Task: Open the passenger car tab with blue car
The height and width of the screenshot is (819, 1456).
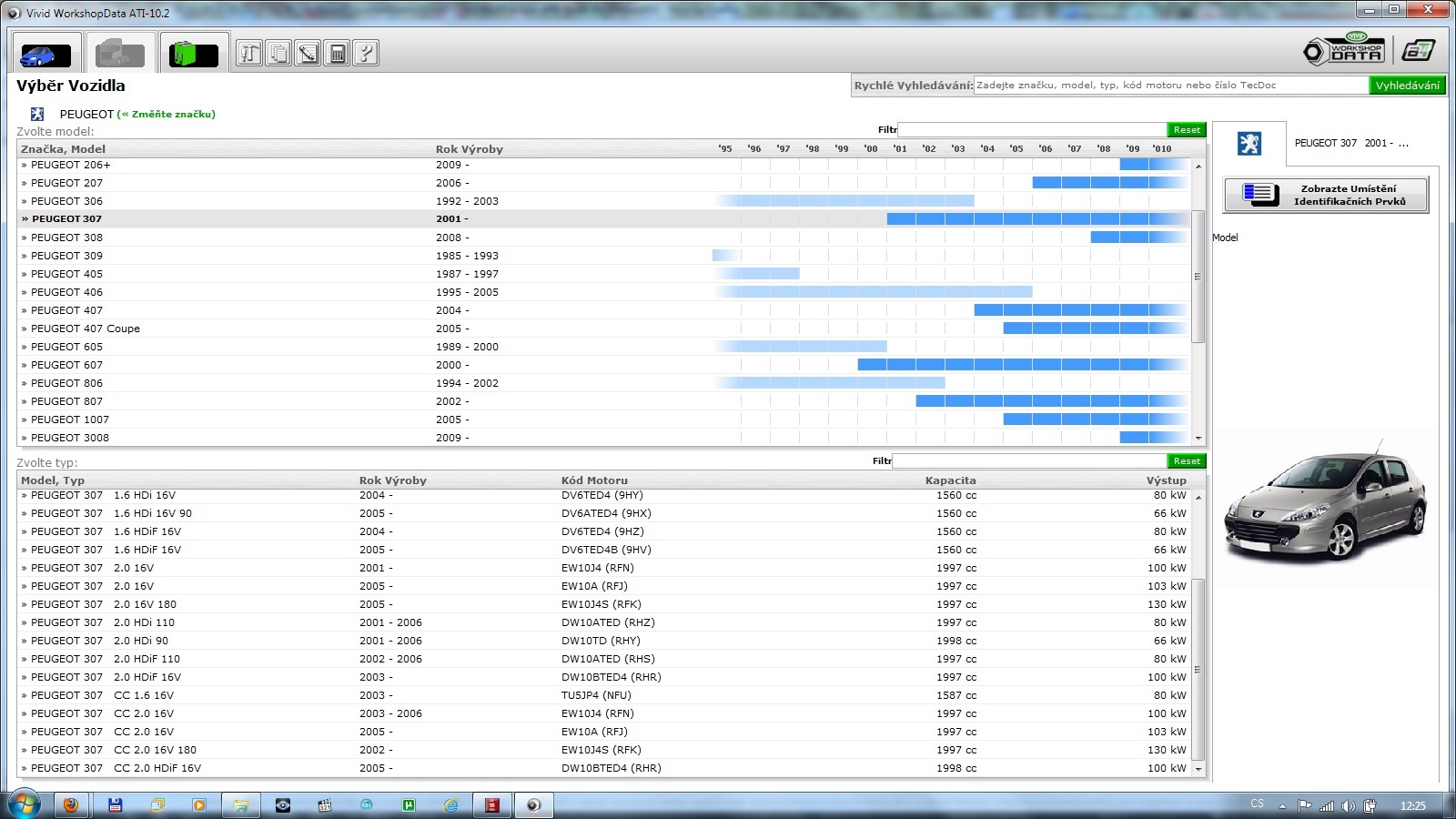Action: pos(45,54)
